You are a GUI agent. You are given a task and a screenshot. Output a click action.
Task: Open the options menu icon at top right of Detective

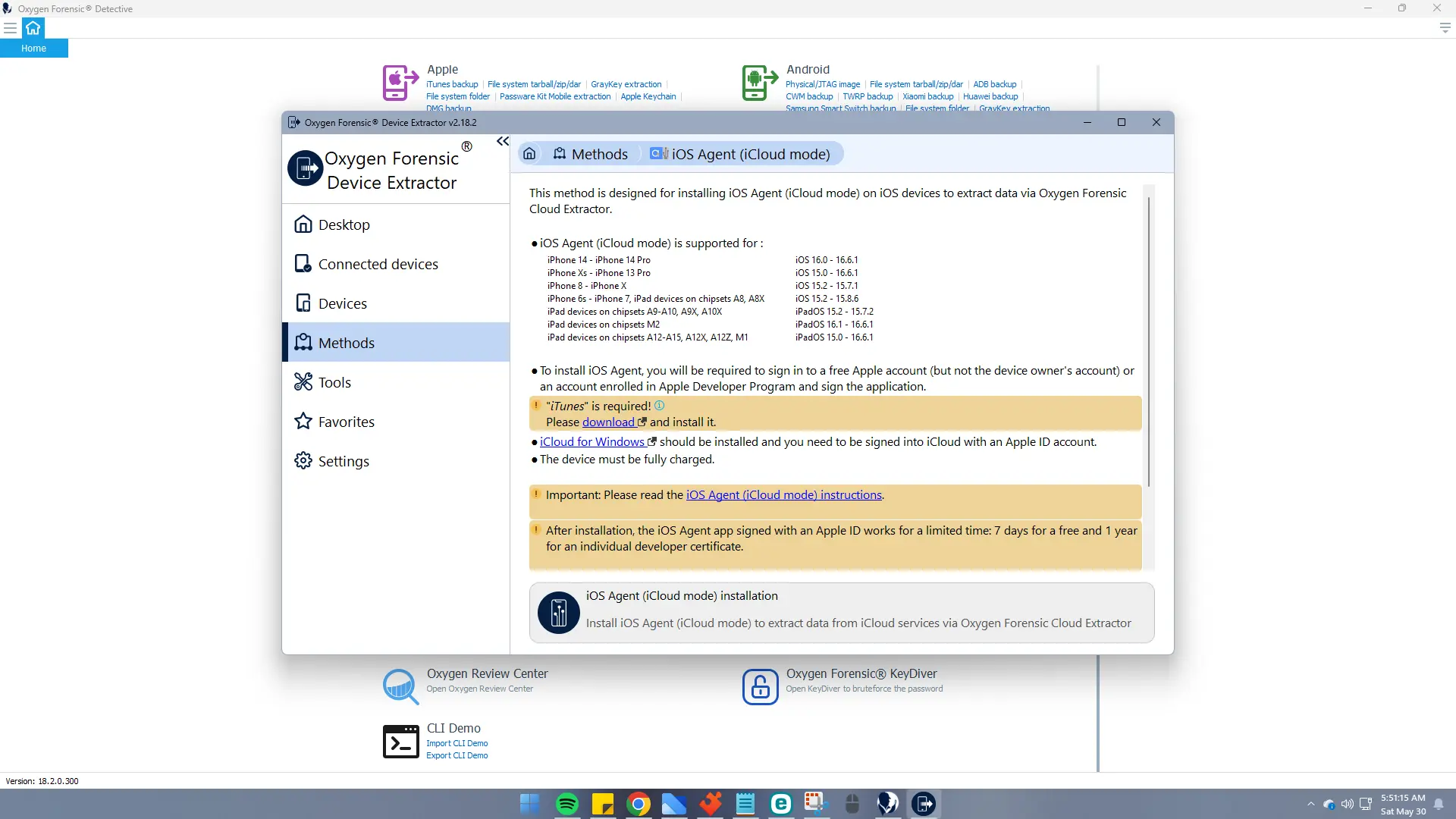1445,28
